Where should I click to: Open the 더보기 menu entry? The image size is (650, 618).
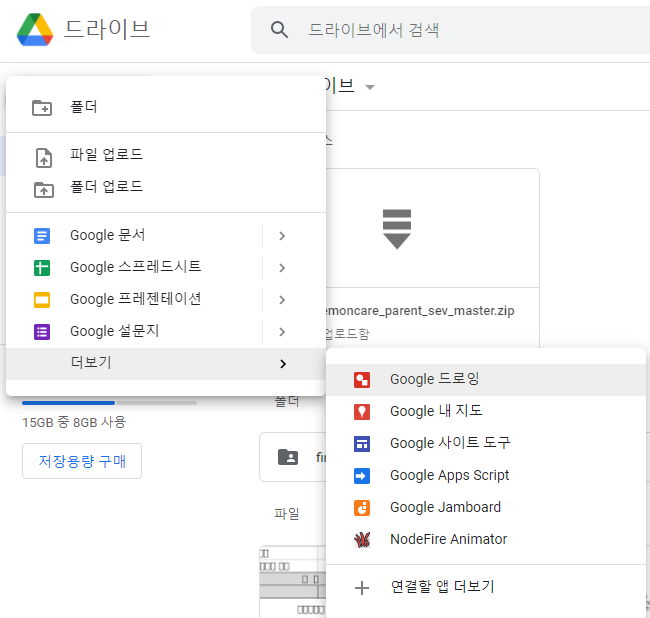point(166,364)
